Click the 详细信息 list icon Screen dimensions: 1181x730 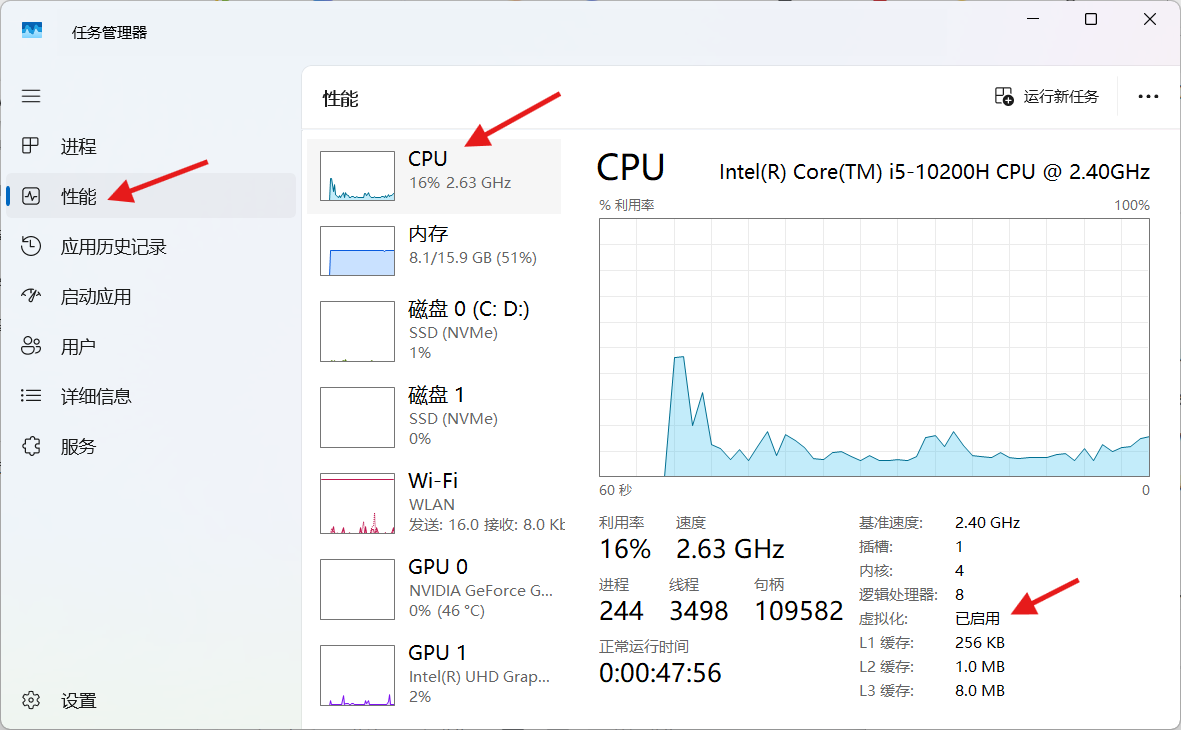(31, 397)
